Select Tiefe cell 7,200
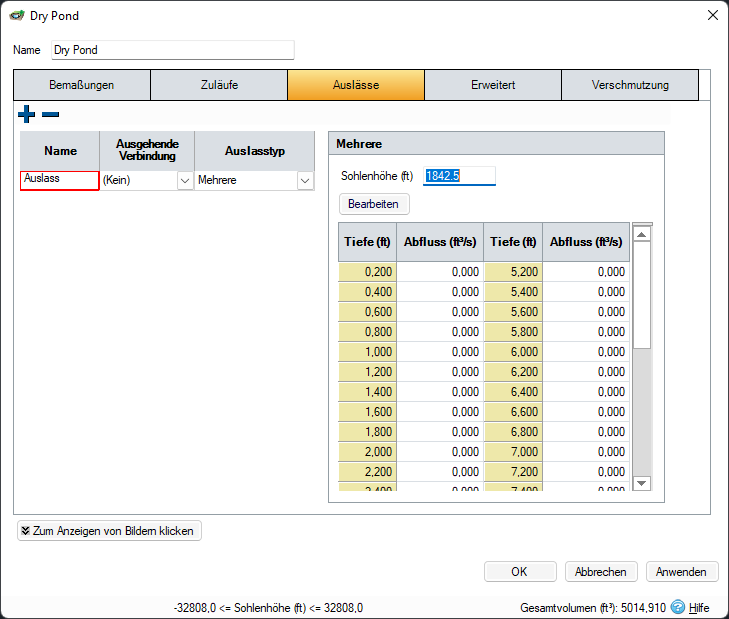The image size is (729, 619). click(x=513, y=472)
